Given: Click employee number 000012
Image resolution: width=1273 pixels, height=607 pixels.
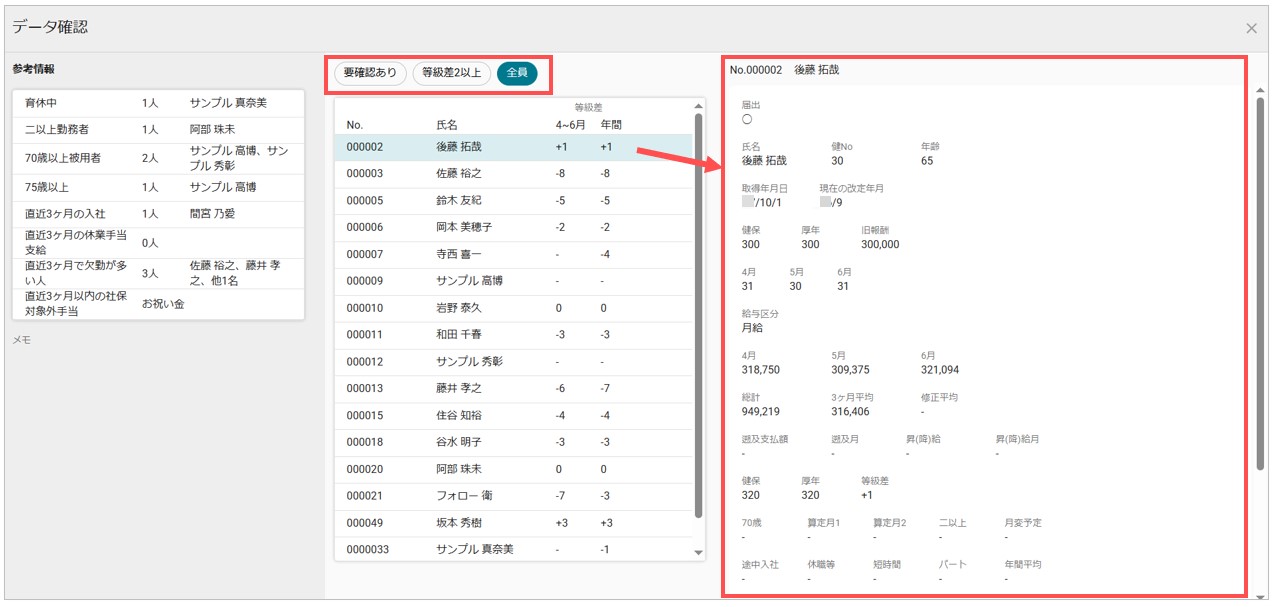Looking at the screenshot, I should pos(365,362).
